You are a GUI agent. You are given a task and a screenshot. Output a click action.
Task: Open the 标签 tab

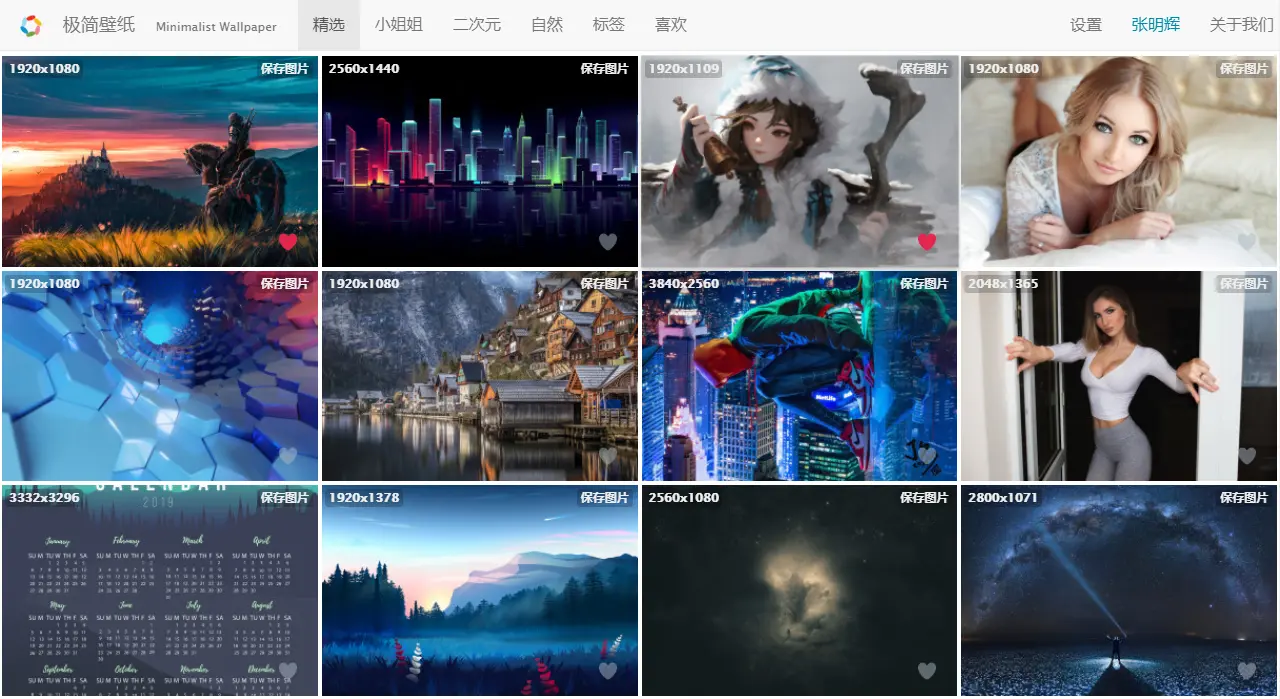coord(609,25)
